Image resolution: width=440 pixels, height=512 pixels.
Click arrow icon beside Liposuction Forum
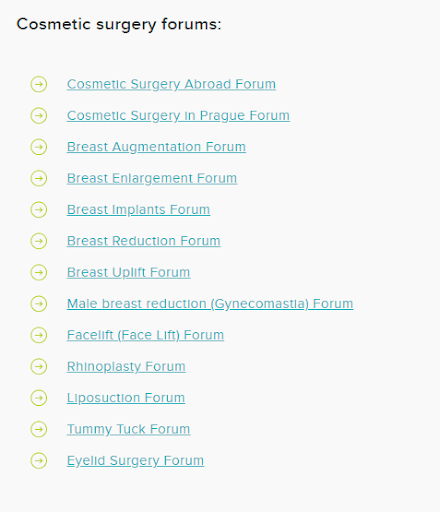point(39,398)
